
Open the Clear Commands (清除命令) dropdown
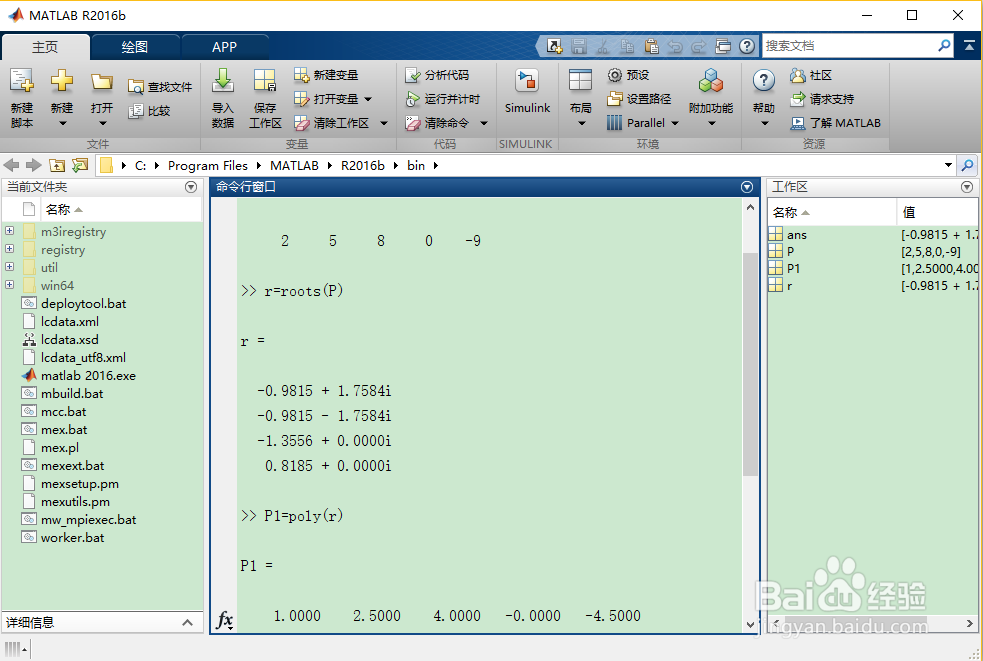coord(484,123)
